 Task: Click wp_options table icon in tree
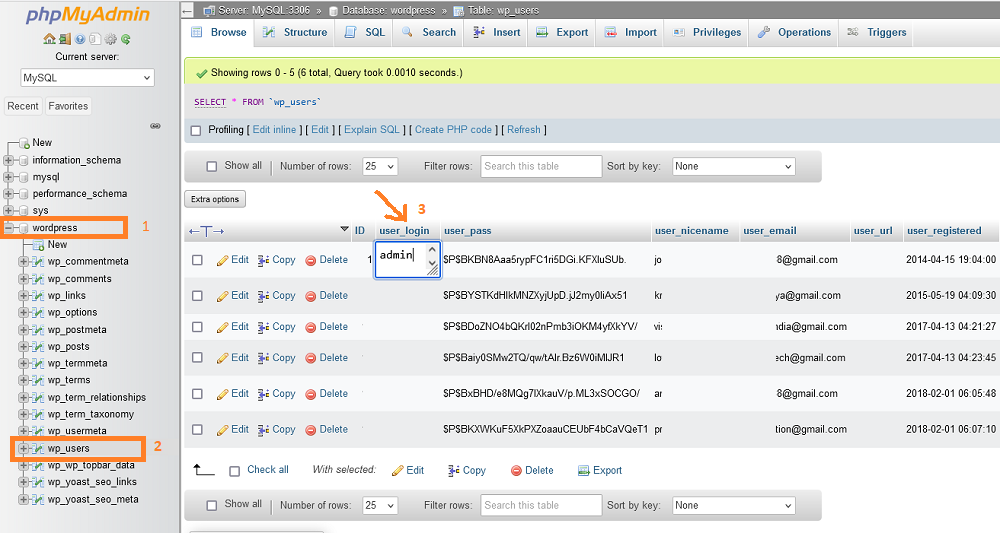38,312
